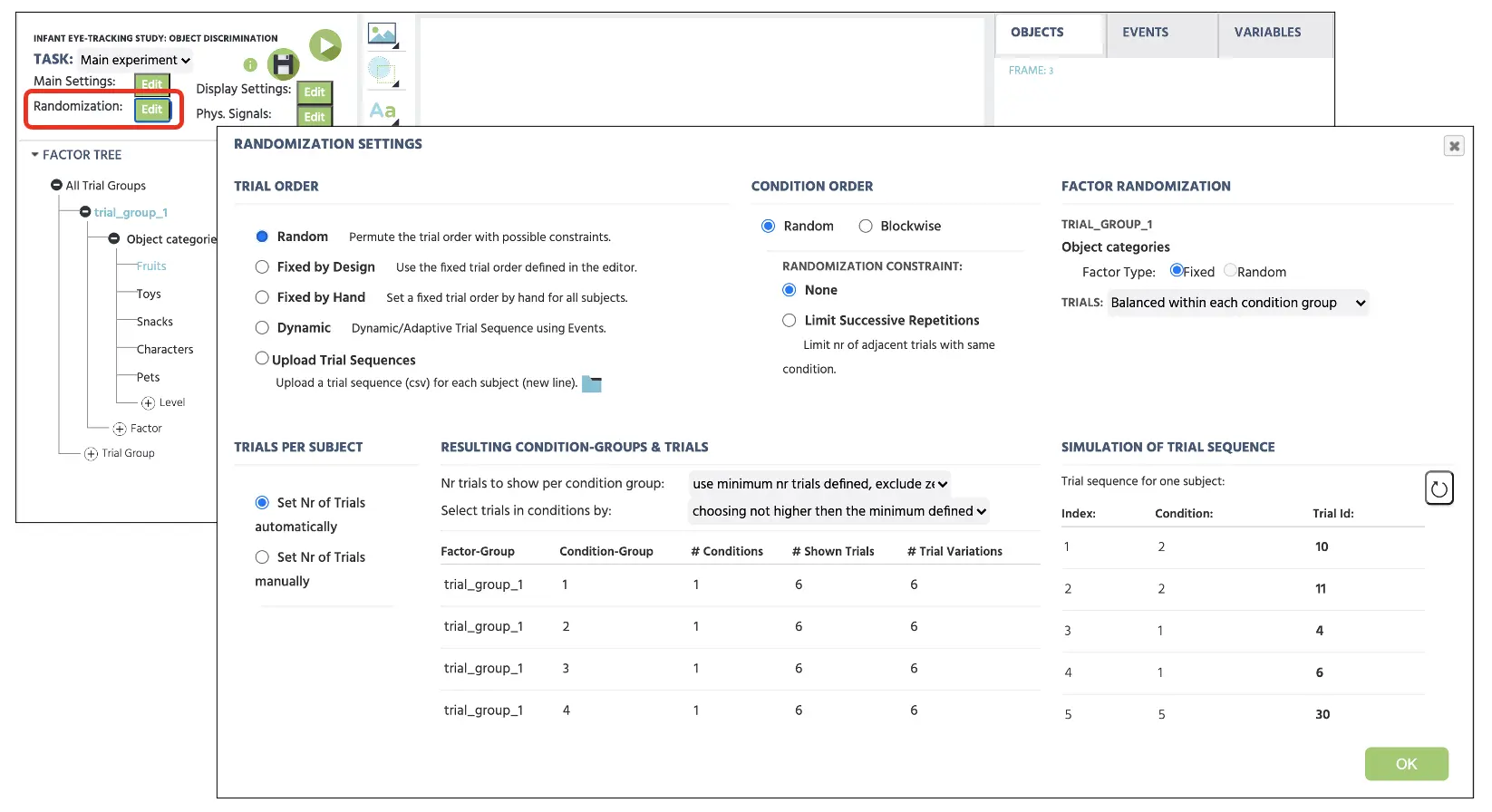Refresh the trial sequence simulation
The image size is (1492, 812).
click(x=1439, y=488)
